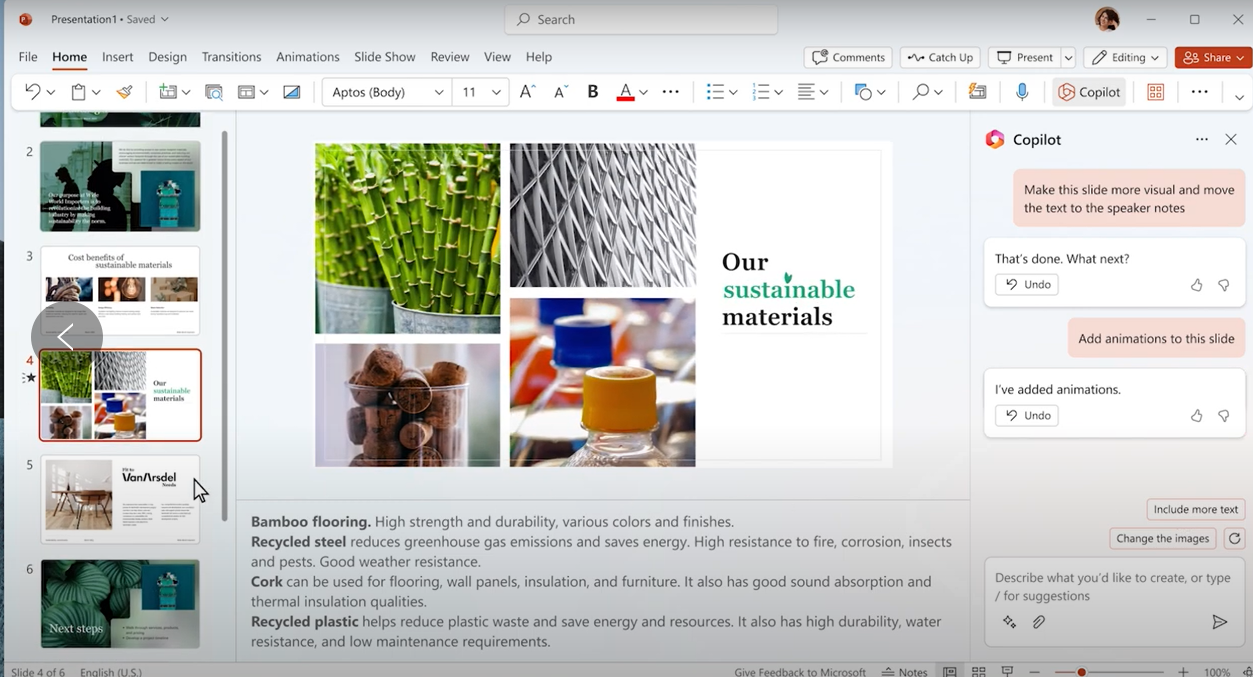1253x677 pixels.
Task: Toggle Bold formatting
Action: (592, 92)
